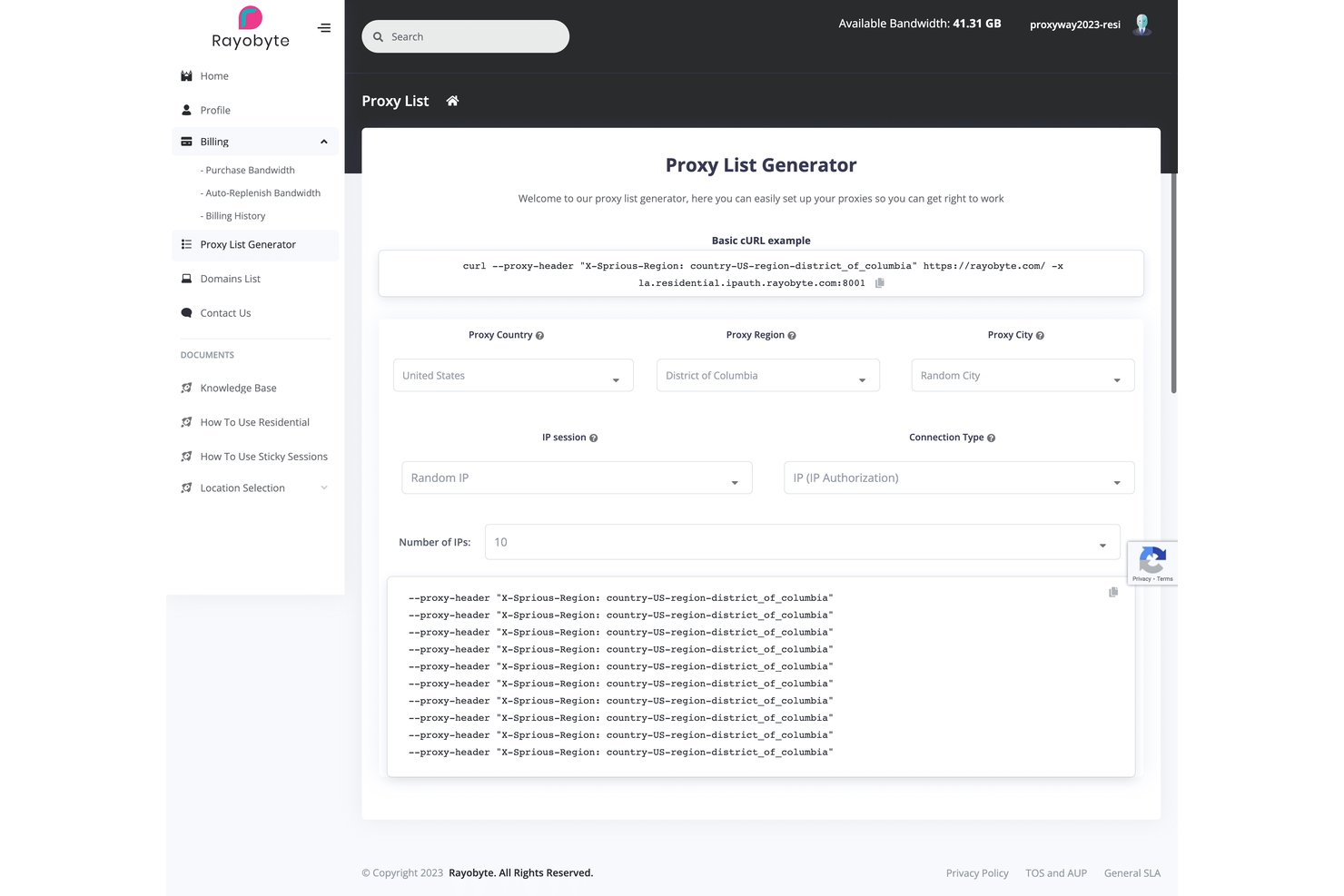Open the Proxy Region dropdown

click(768, 376)
